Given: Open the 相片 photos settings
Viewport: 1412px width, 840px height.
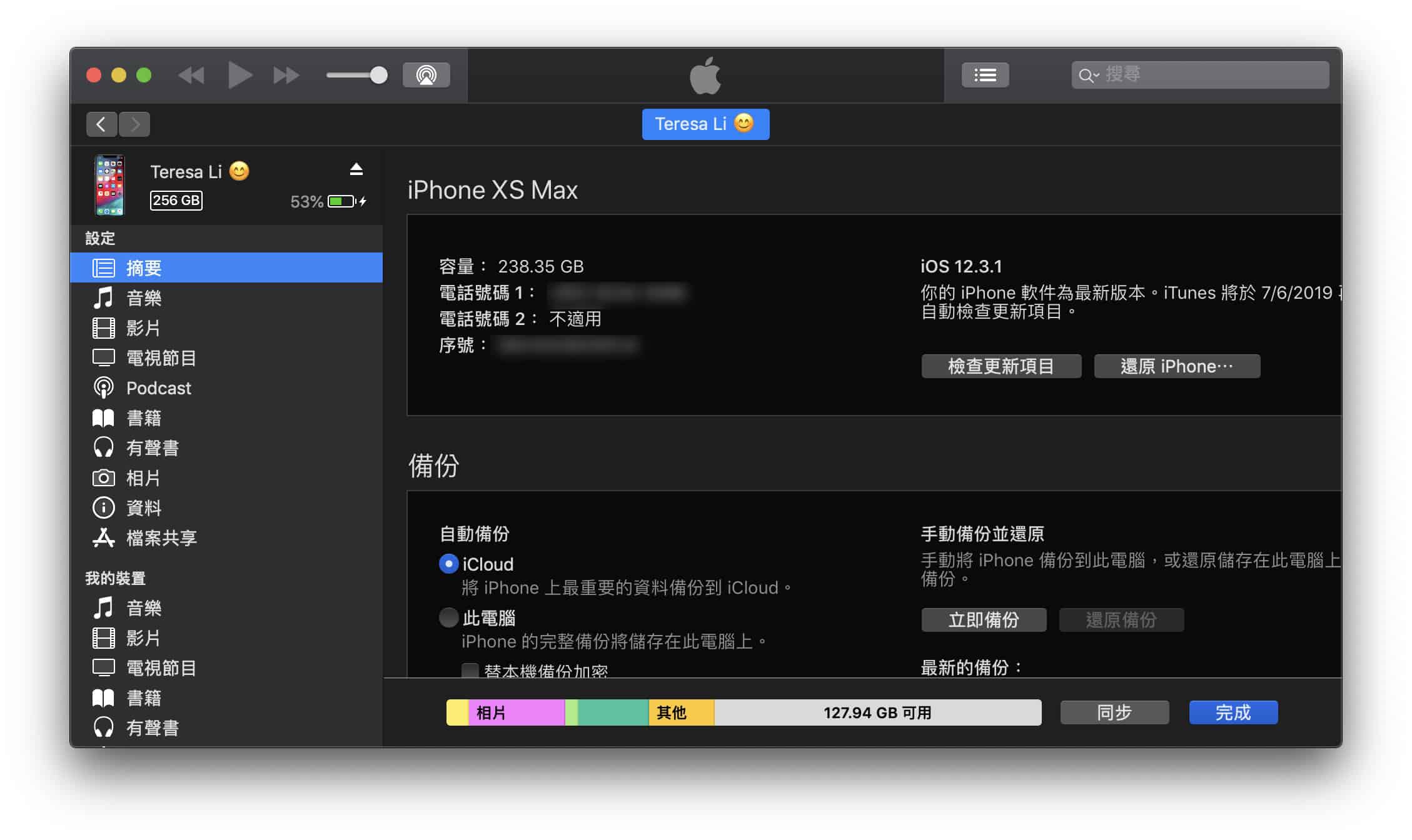Looking at the screenshot, I should tap(226, 477).
